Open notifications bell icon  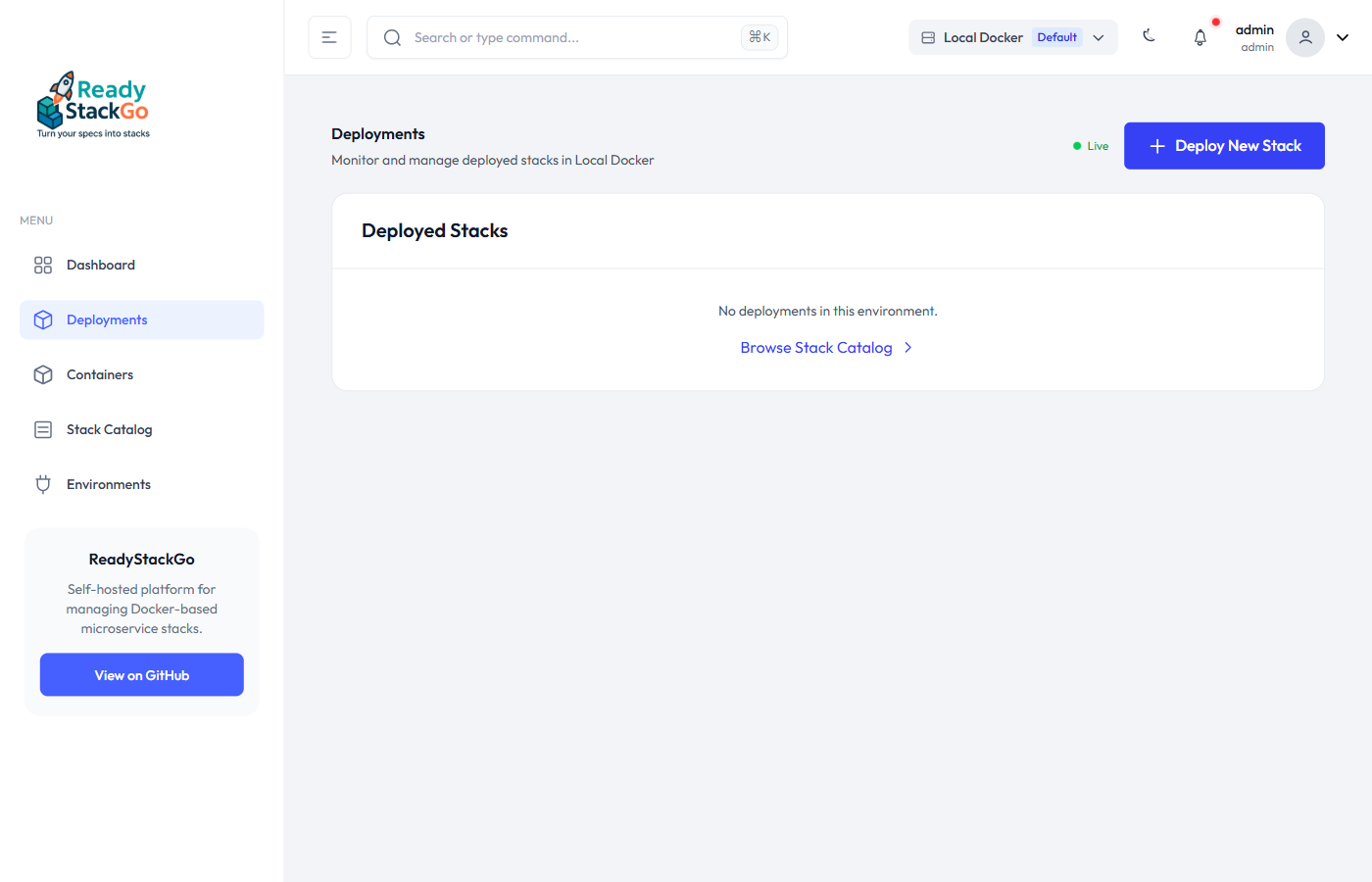click(x=1200, y=37)
